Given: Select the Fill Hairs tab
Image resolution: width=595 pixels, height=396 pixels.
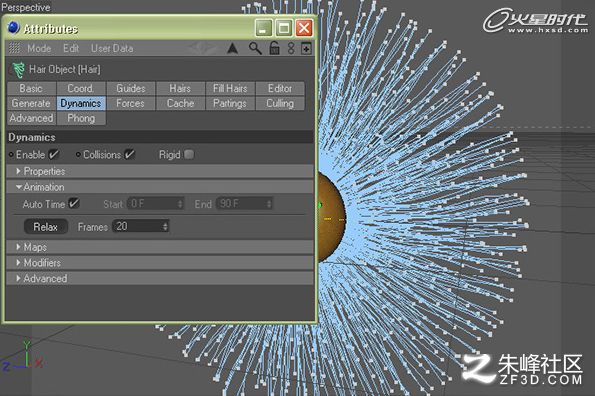Looking at the screenshot, I should [x=230, y=88].
